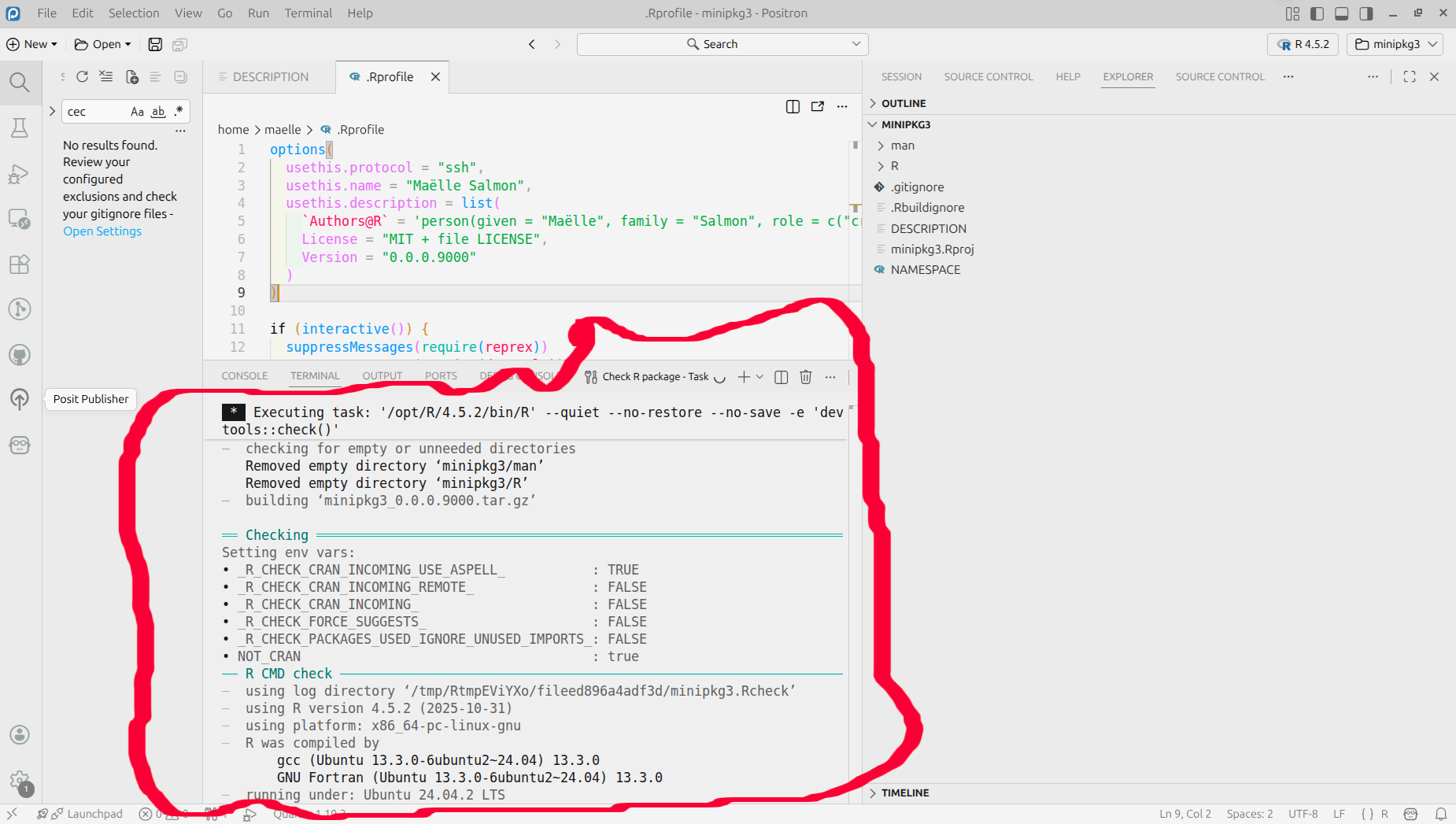Open the minipkg3 folder dropdown
Screen dimensions: 1456x824
click(x=1397, y=44)
